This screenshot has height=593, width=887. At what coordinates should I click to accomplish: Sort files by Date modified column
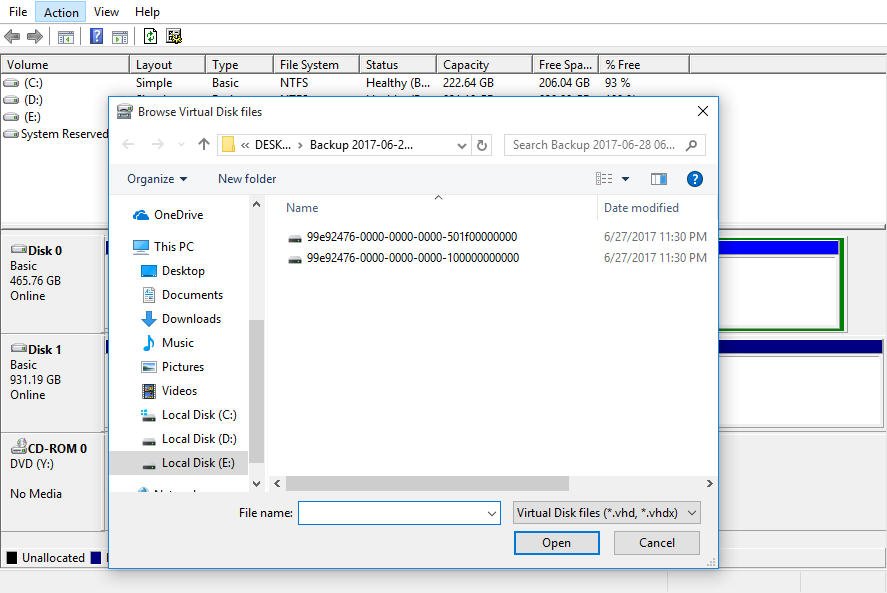[641, 208]
